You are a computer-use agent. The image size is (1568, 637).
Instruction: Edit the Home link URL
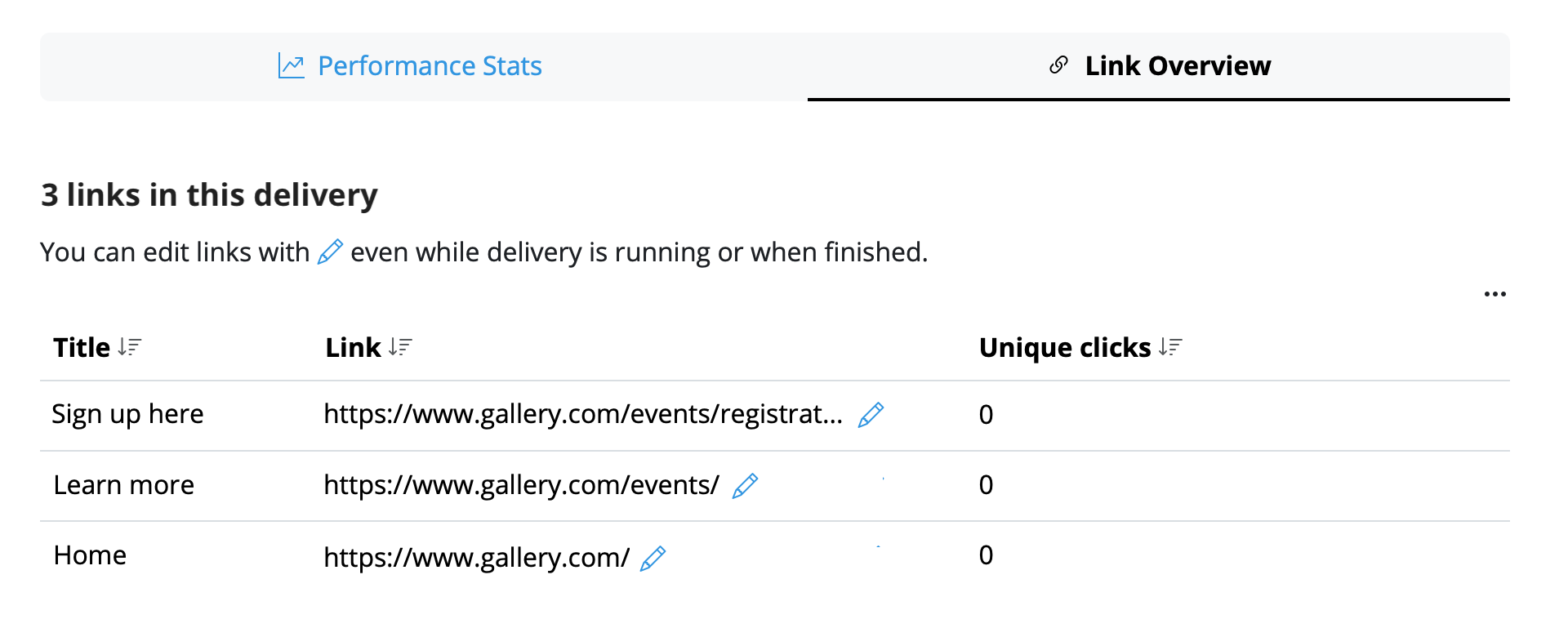[653, 559]
